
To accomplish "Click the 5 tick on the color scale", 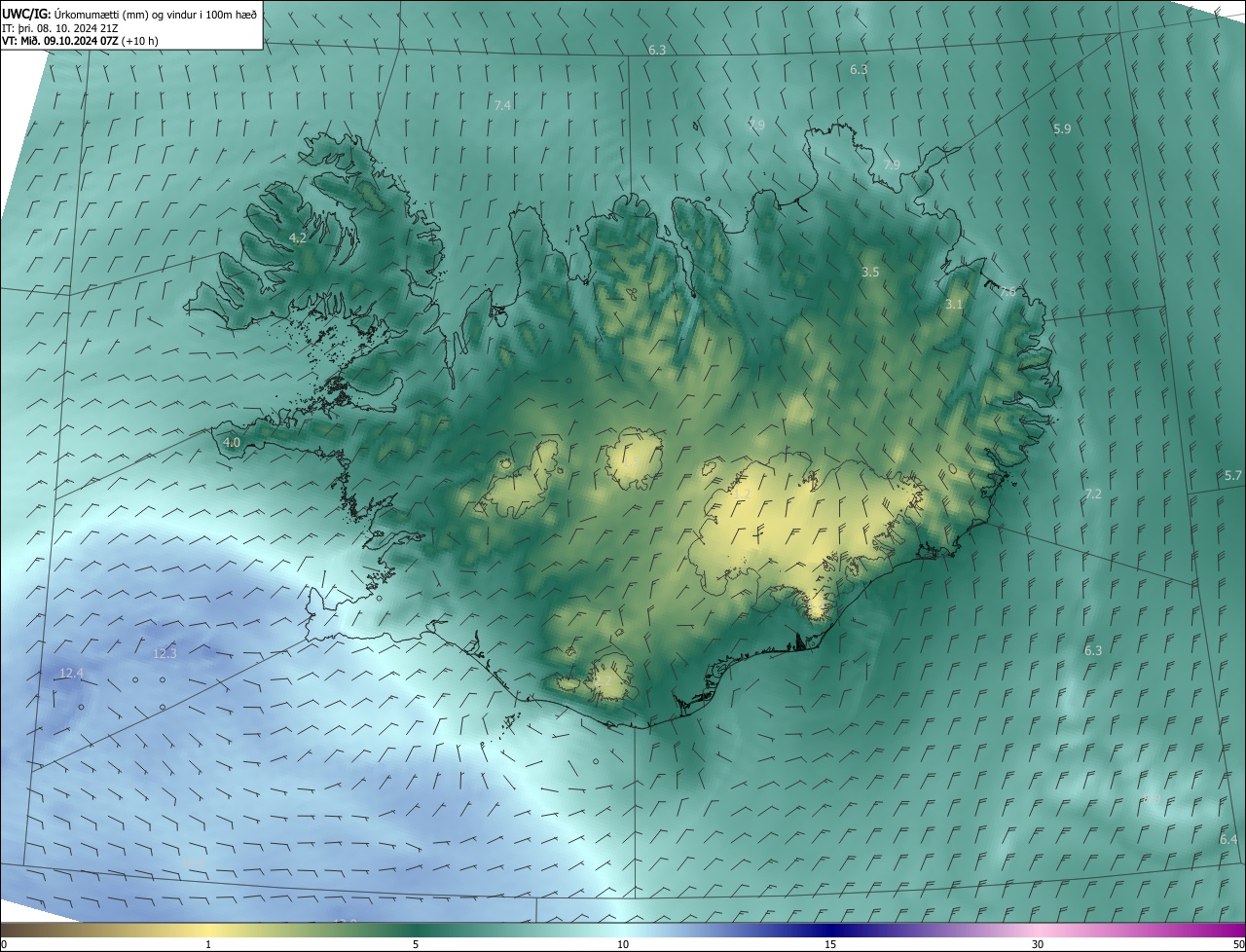I will pyautogui.click(x=416, y=944).
